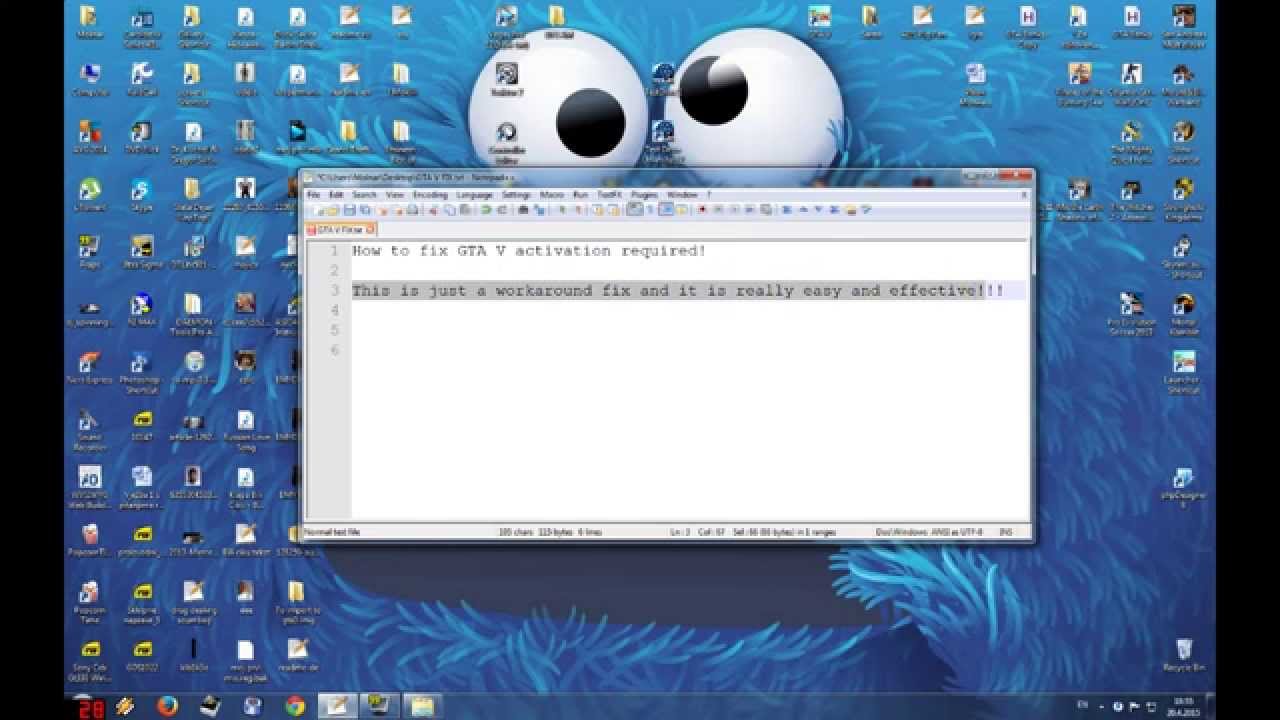The image size is (1280, 720).
Task: Click the Sound Recorder desktop icon
Action: point(89,431)
